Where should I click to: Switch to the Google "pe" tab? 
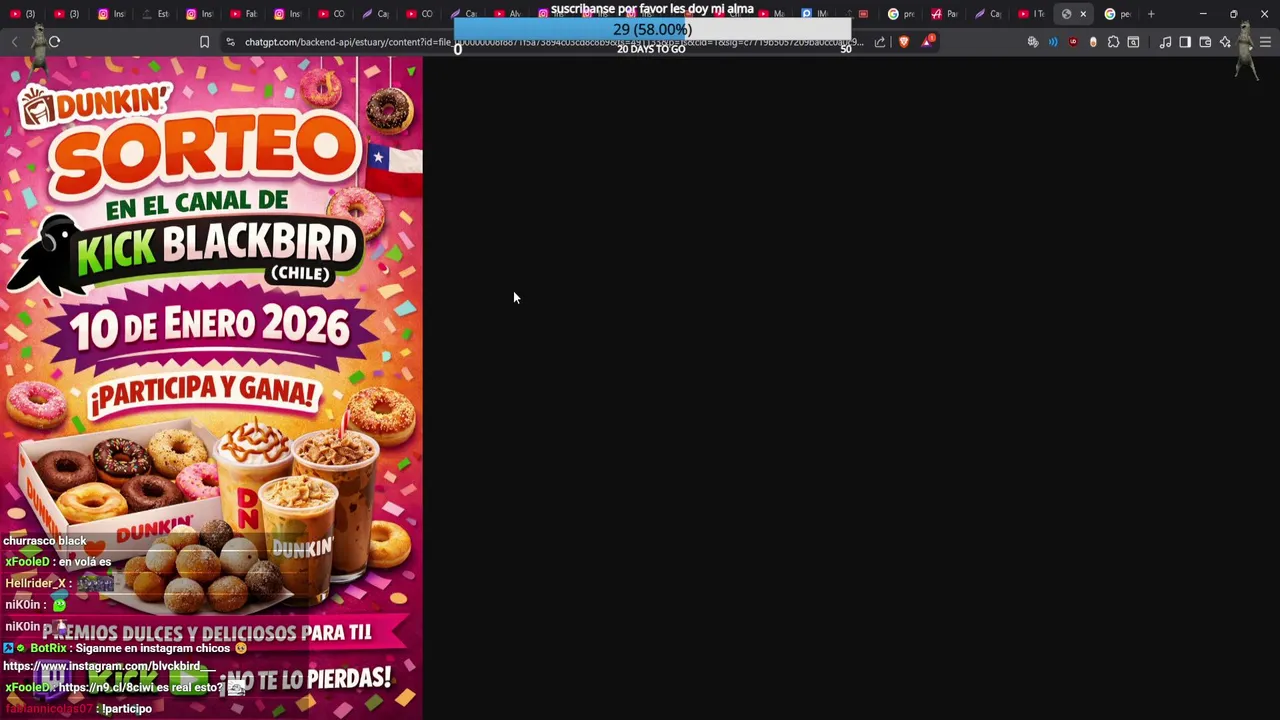point(1117,14)
